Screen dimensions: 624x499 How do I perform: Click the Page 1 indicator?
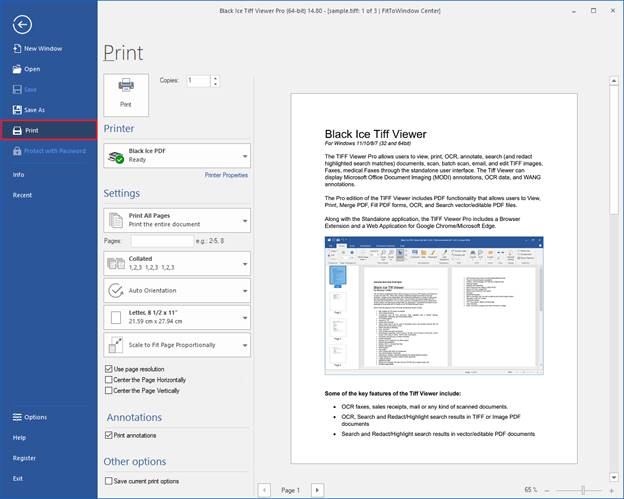pos(291,490)
